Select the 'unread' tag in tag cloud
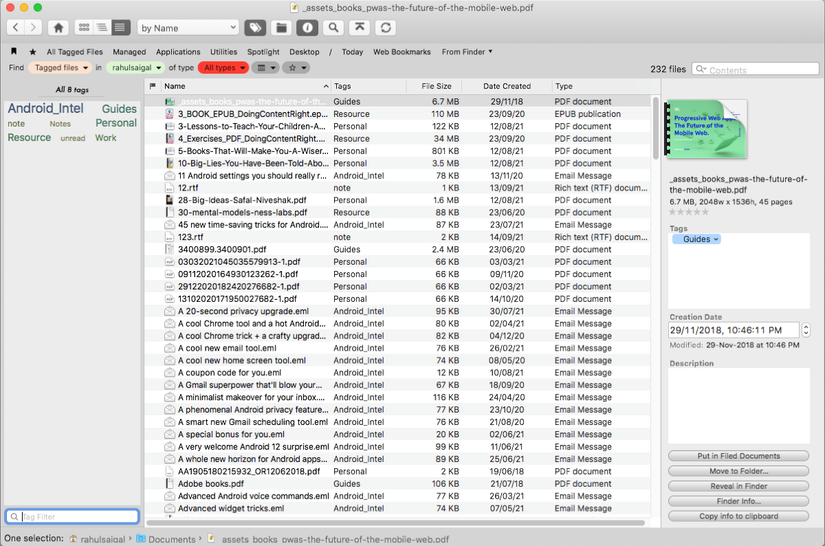The width and height of the screenshot is (825, 546). point(73,138)
